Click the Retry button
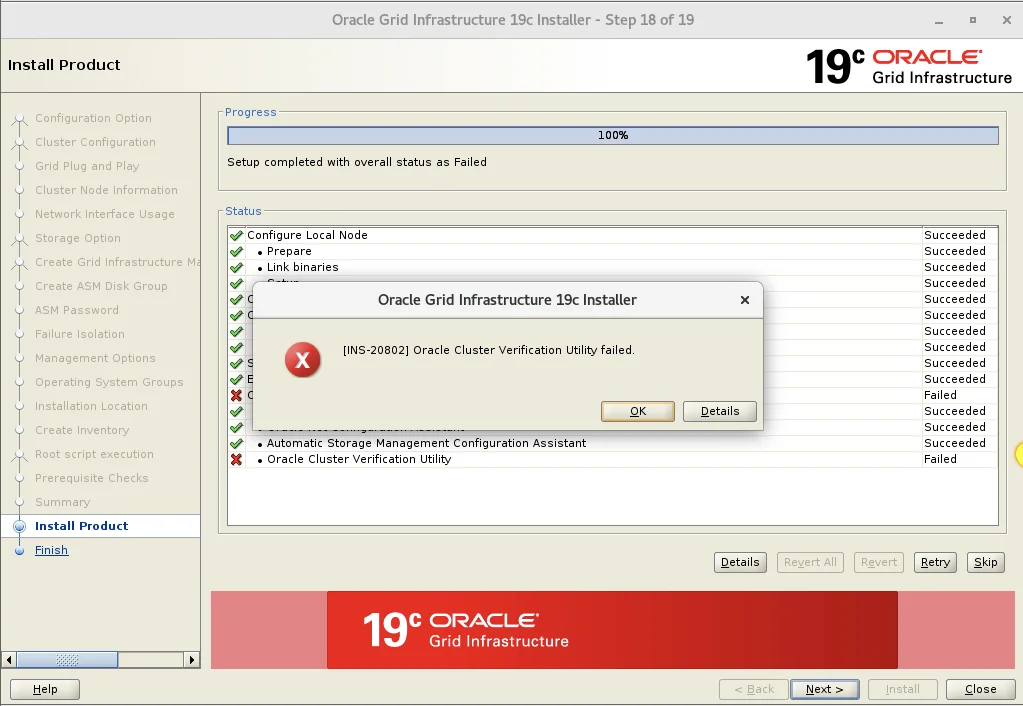Viewport: 1023px width, 706px height. [935, 562]
